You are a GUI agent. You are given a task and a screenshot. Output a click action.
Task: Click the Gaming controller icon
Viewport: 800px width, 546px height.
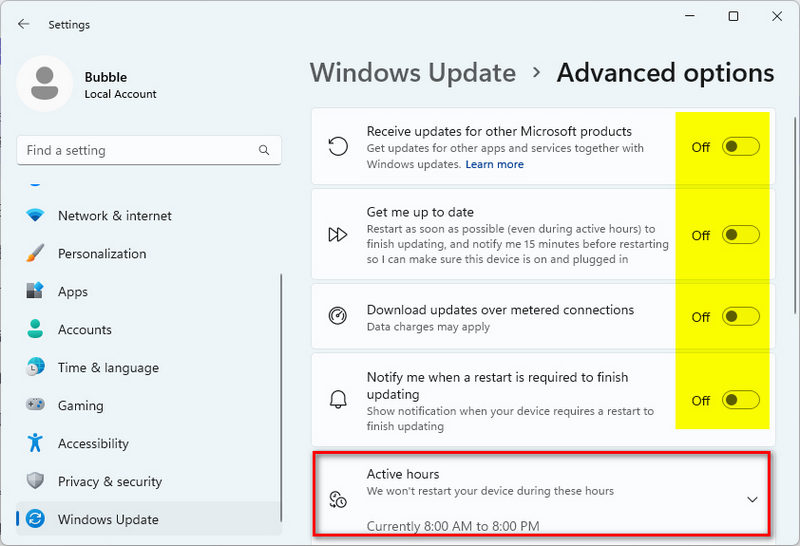click(35, 405)
